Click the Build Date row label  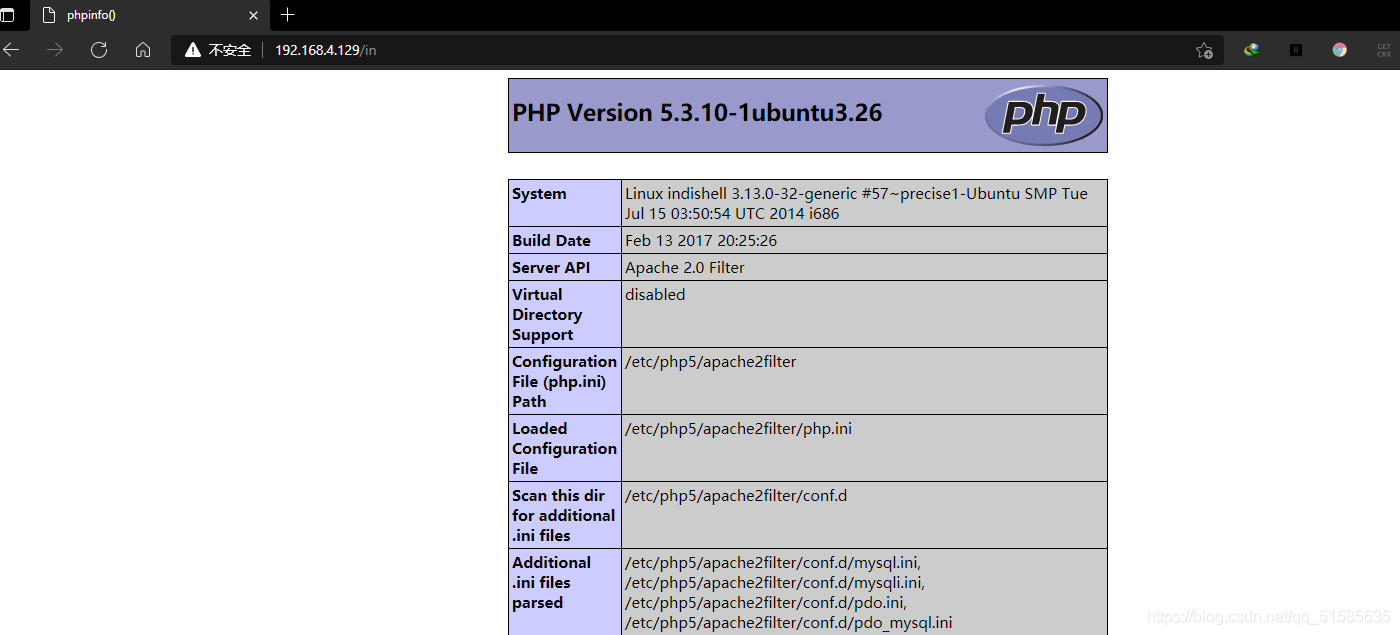551,241
